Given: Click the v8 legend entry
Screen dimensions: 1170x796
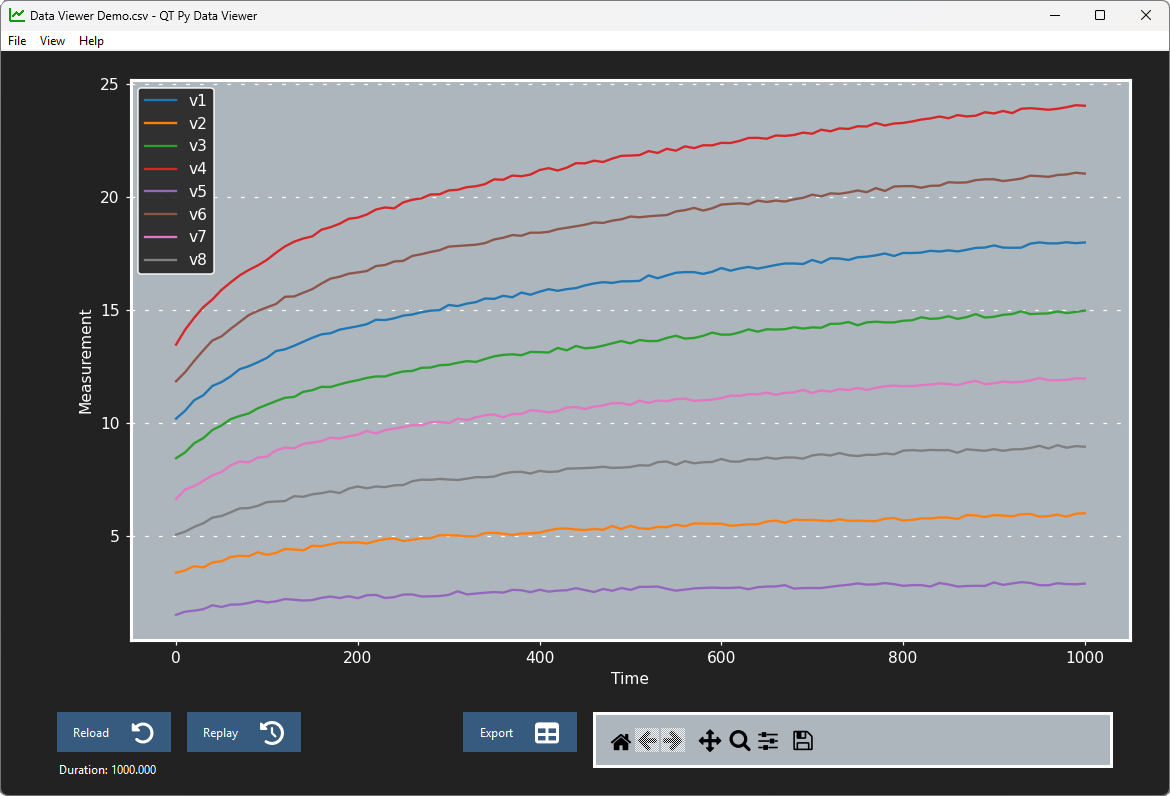Looking at the screenshot, I should coord(175,260).
